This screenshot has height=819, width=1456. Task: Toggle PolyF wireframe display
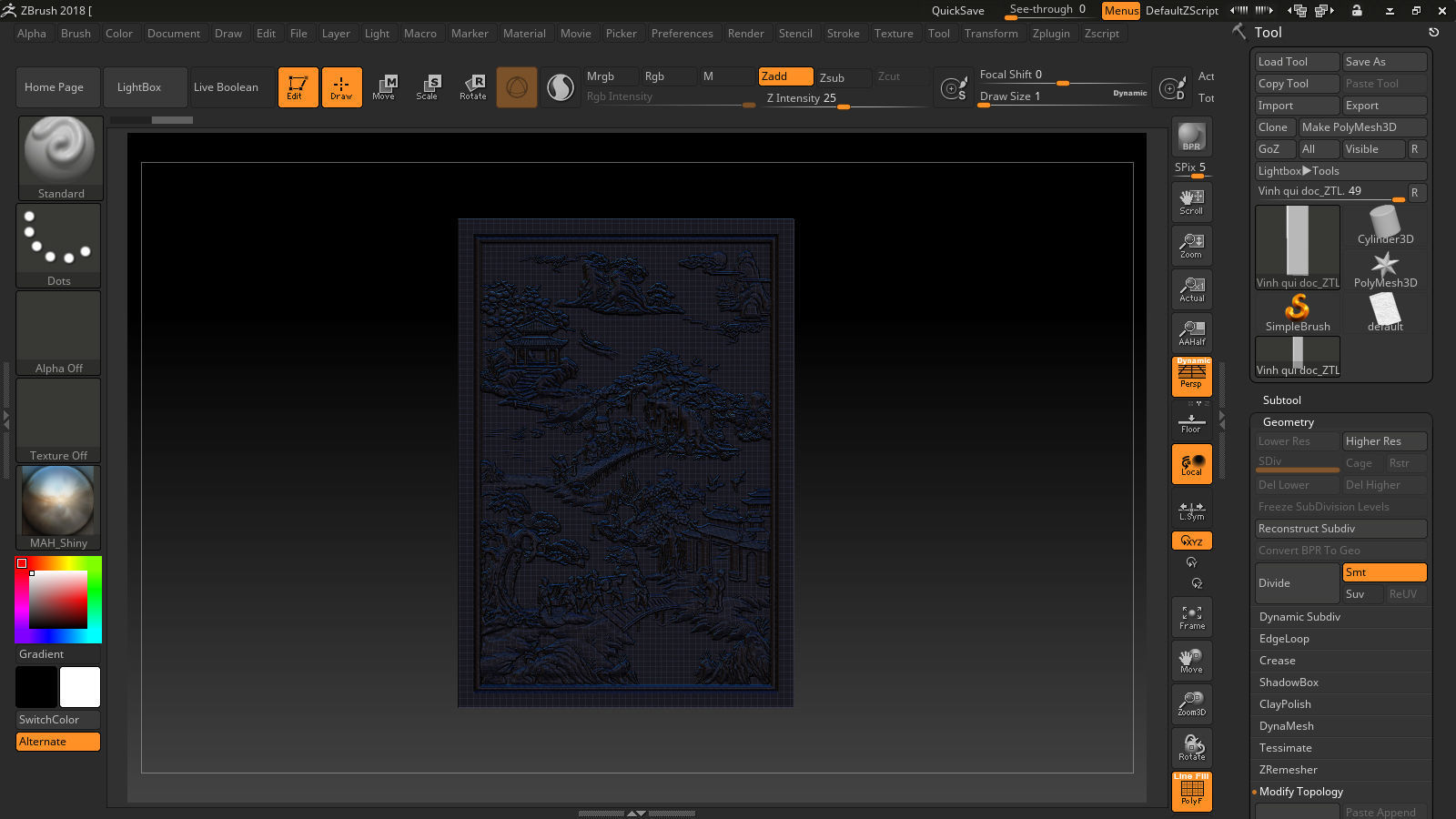1191,791
